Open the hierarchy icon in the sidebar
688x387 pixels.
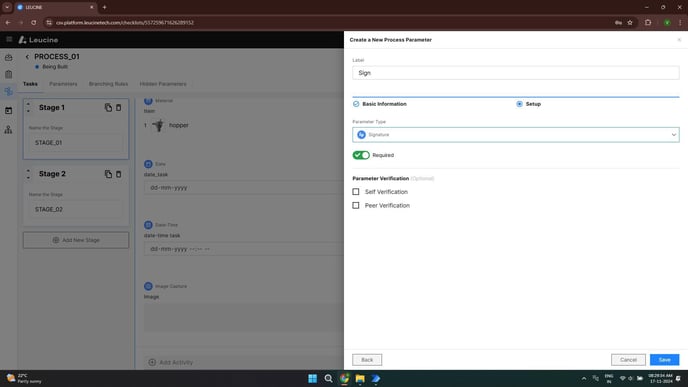tap(8, 129)
